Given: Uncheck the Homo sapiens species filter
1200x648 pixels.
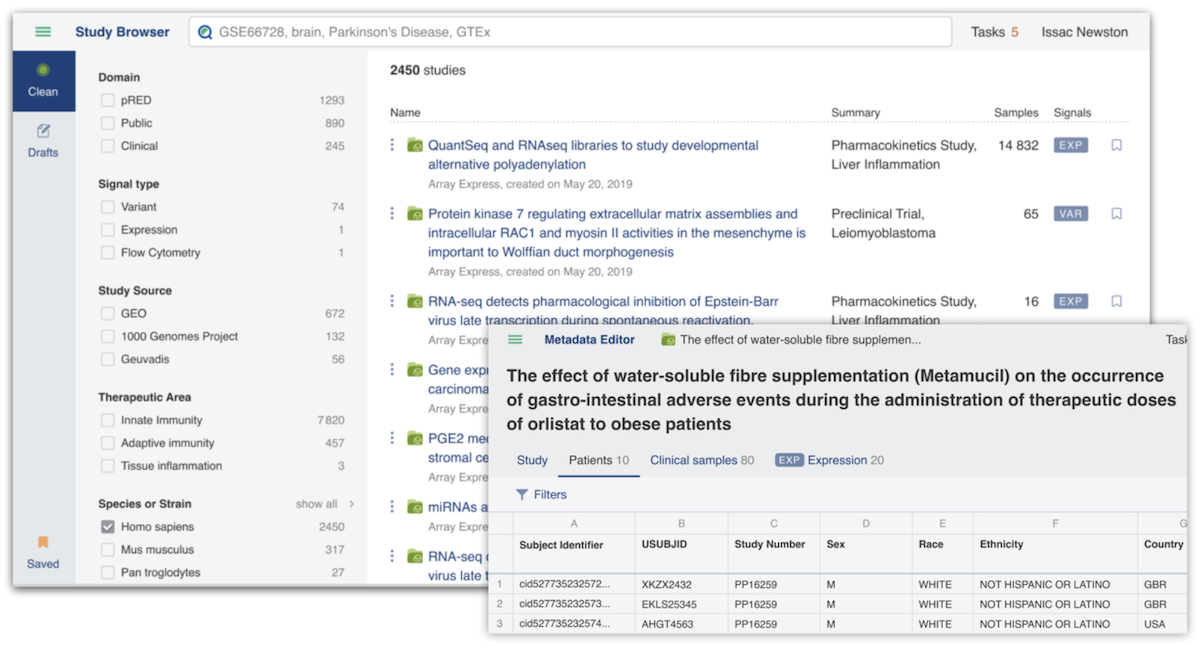Looking at the screenshot, I should tap(107, 527).
